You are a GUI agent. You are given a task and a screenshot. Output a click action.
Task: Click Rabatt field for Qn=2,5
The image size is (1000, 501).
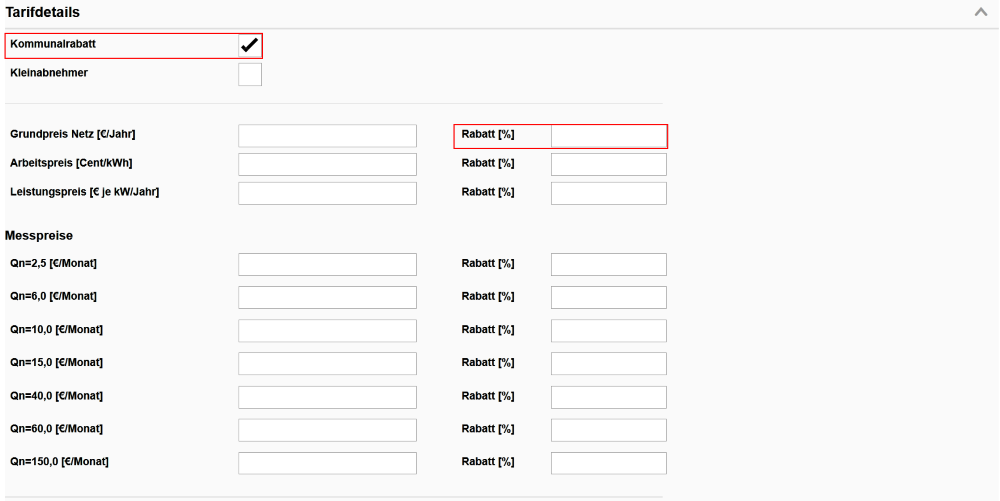tap(608, 264)
